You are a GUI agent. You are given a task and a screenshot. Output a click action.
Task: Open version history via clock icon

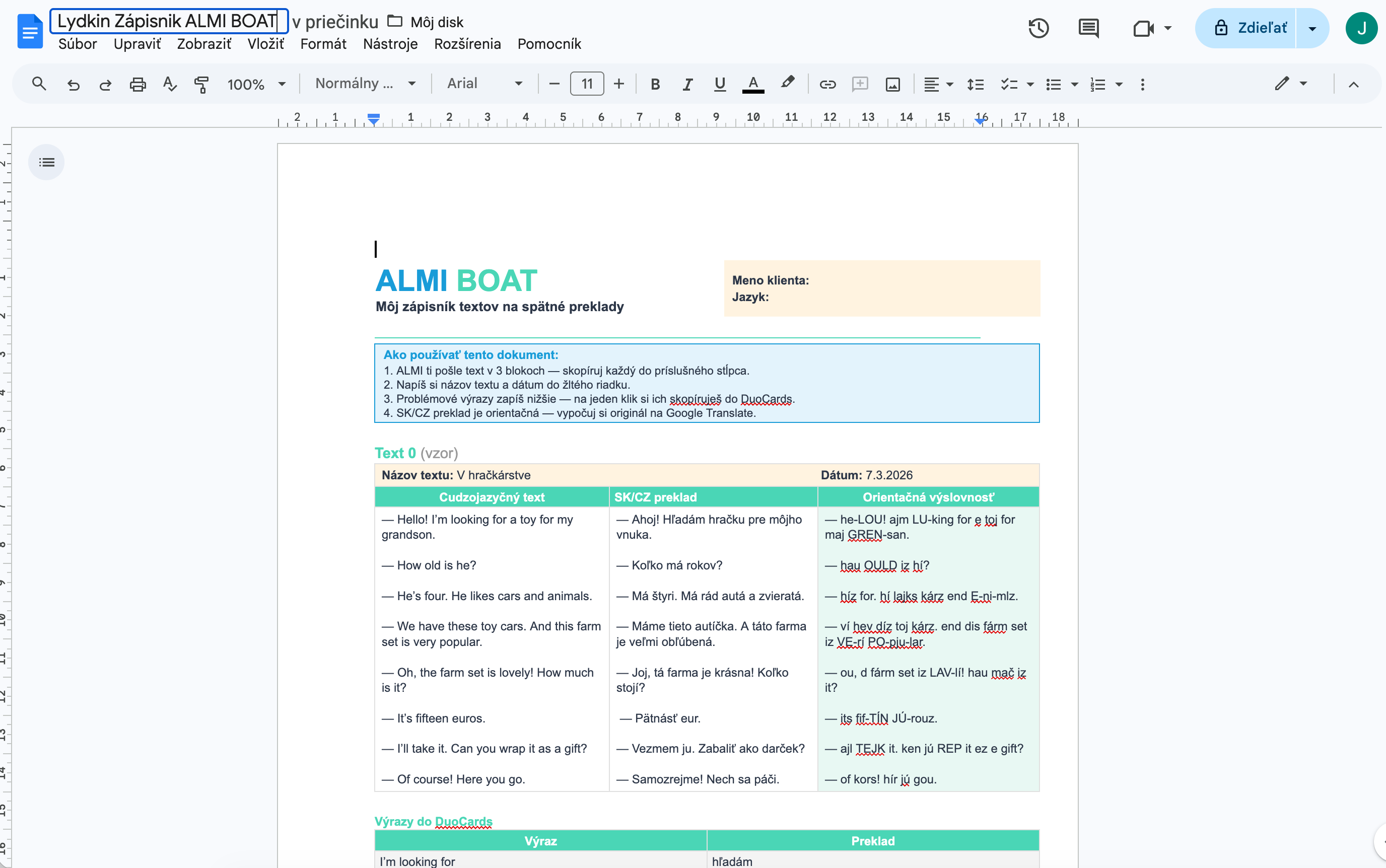pyautogui.click(x=1038, y=28)
